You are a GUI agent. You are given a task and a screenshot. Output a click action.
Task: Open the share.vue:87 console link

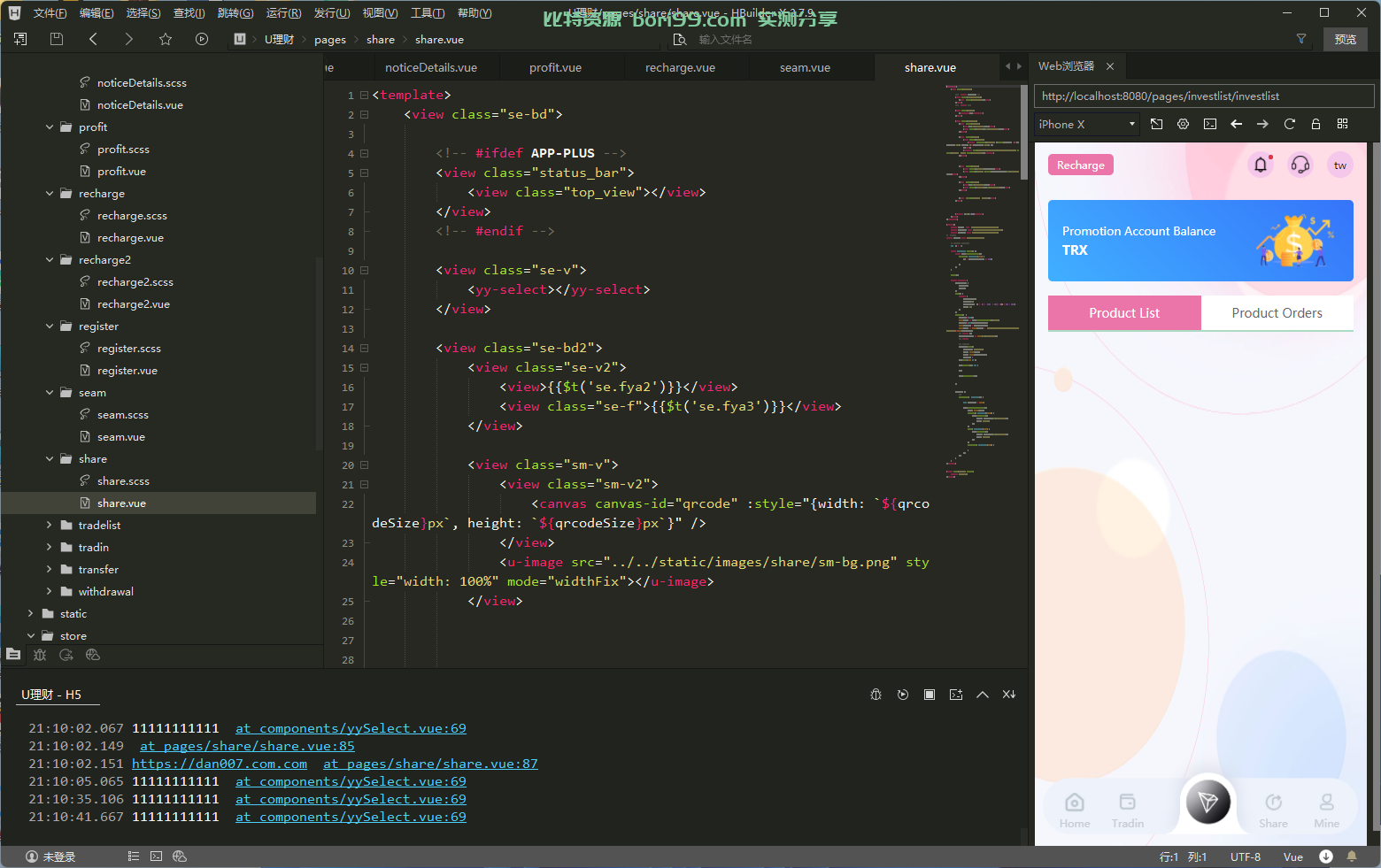coord(430,764)
